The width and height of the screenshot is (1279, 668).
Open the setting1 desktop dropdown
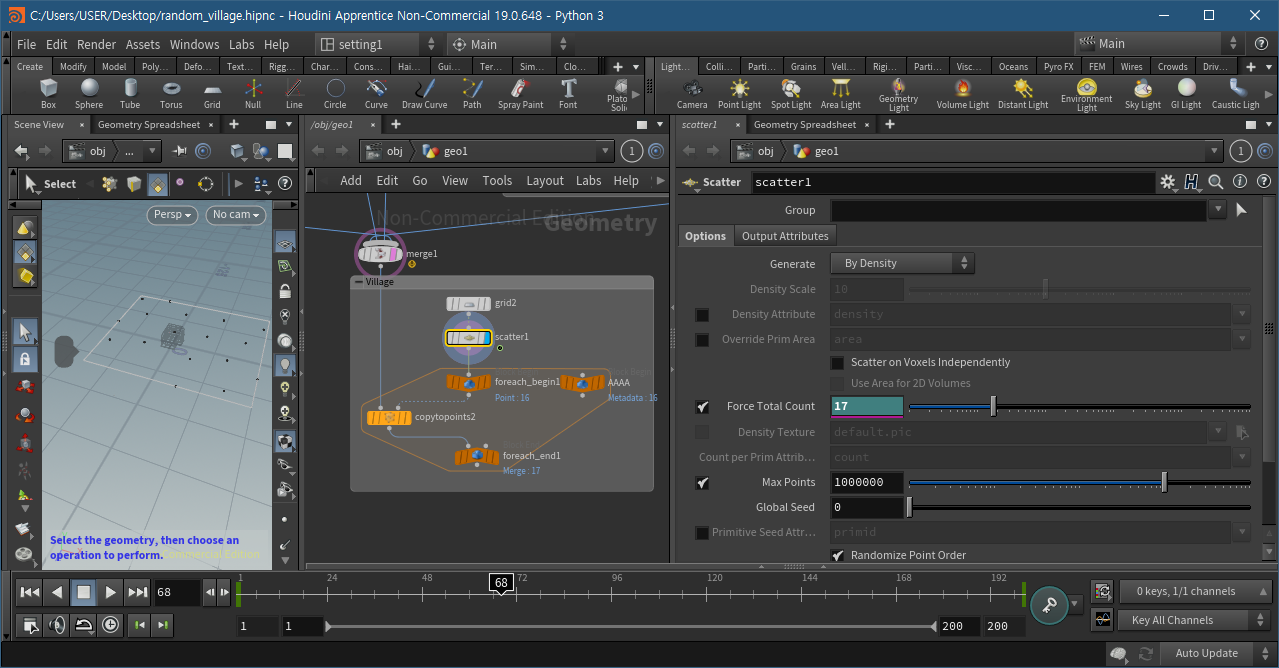(379, 44)
